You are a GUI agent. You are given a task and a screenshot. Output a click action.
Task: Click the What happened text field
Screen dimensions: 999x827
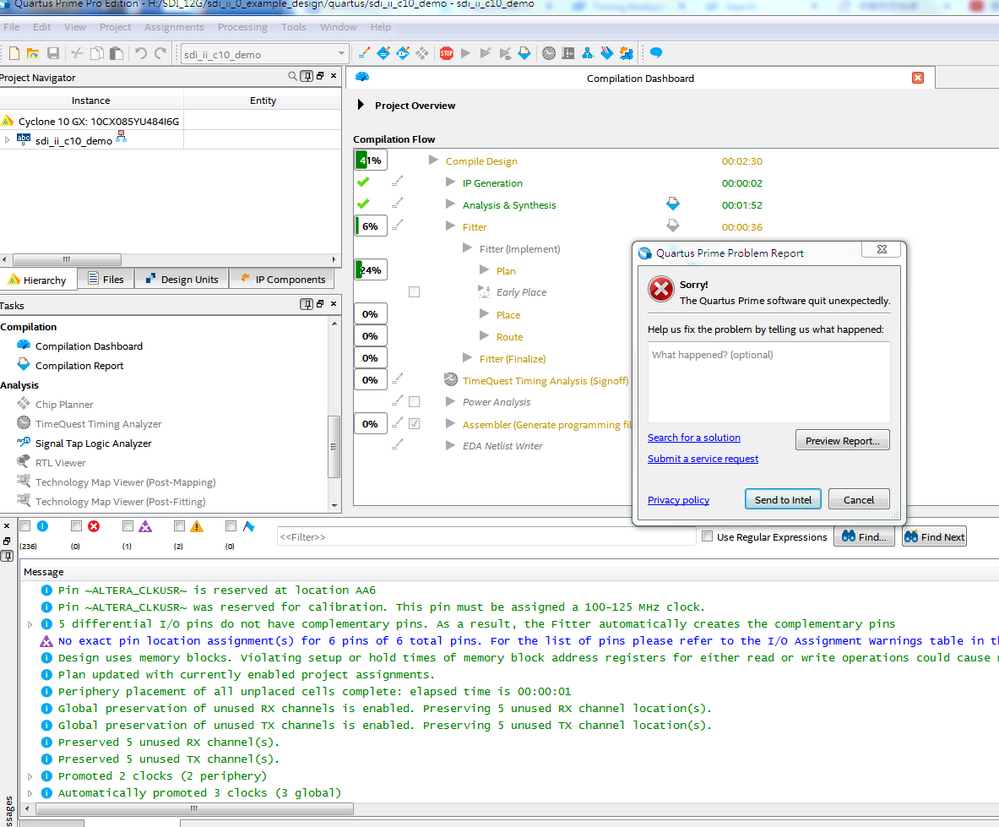coord(768,382)
